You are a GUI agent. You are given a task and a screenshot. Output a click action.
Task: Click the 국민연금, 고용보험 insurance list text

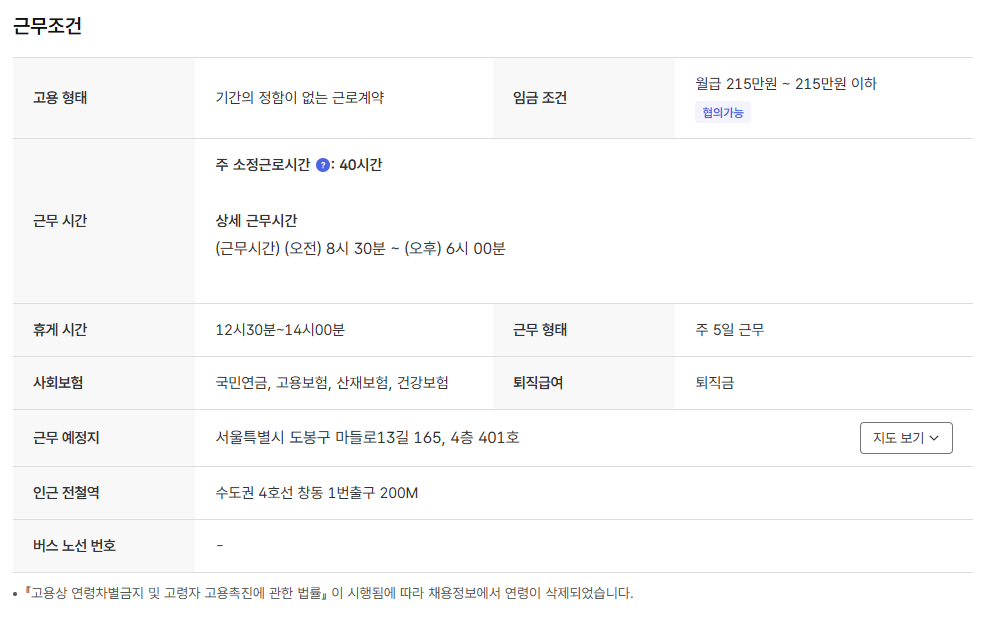click(x=332, y=383)
